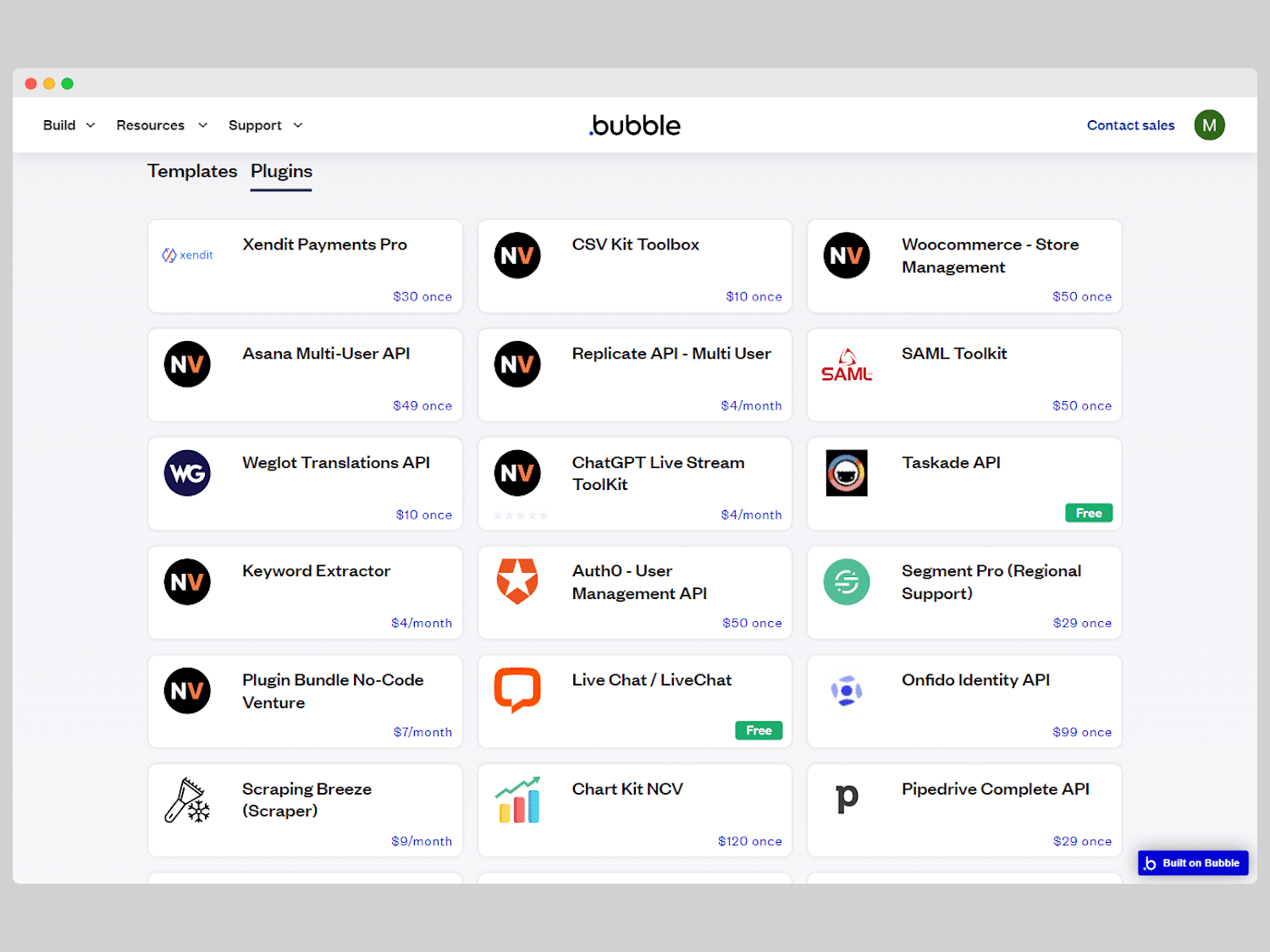Click the Free badge on Taskade API

tap(1089, 513)
